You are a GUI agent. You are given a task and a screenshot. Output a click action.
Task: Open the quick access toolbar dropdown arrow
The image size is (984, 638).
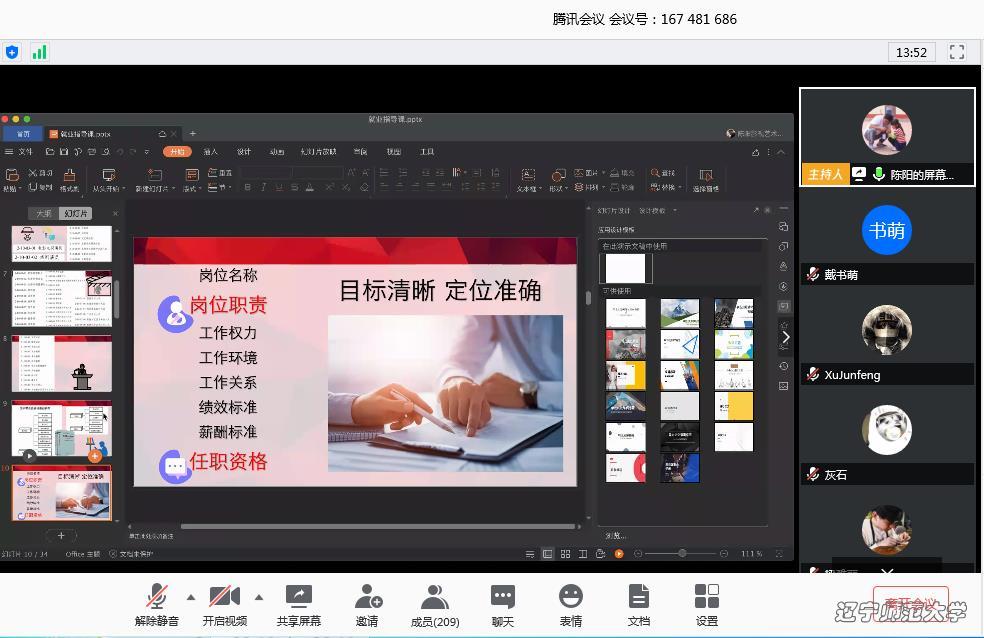point(147,152)
